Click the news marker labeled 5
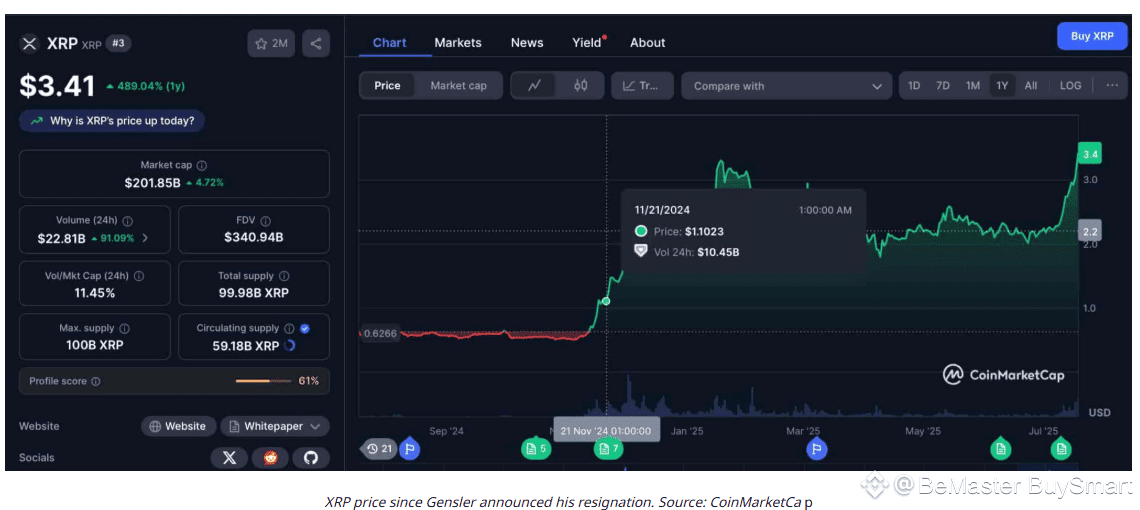Screen dimensions: 1140x510 tap(536, 449)
